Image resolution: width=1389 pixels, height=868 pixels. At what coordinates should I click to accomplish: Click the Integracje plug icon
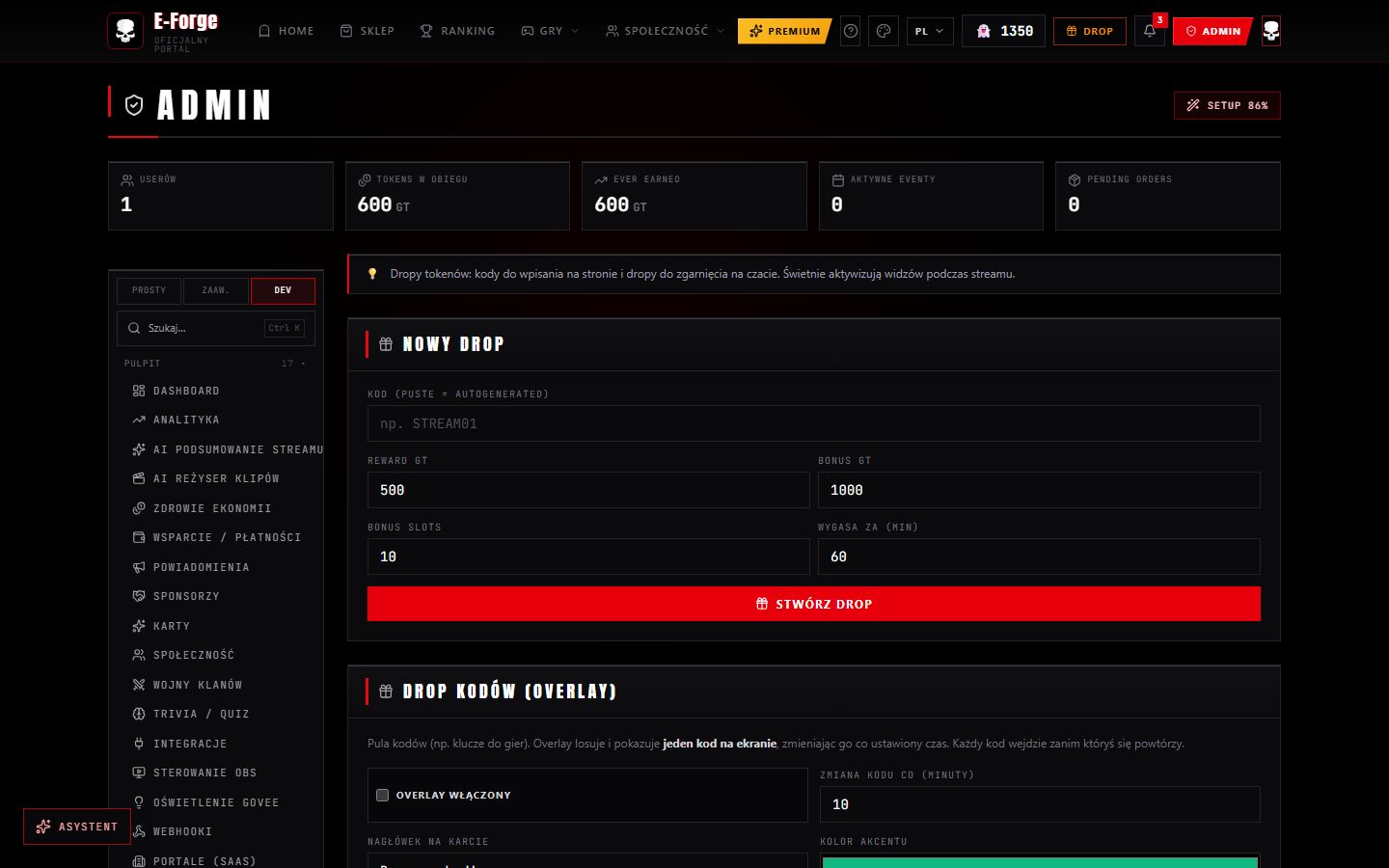tap(139, 744)
